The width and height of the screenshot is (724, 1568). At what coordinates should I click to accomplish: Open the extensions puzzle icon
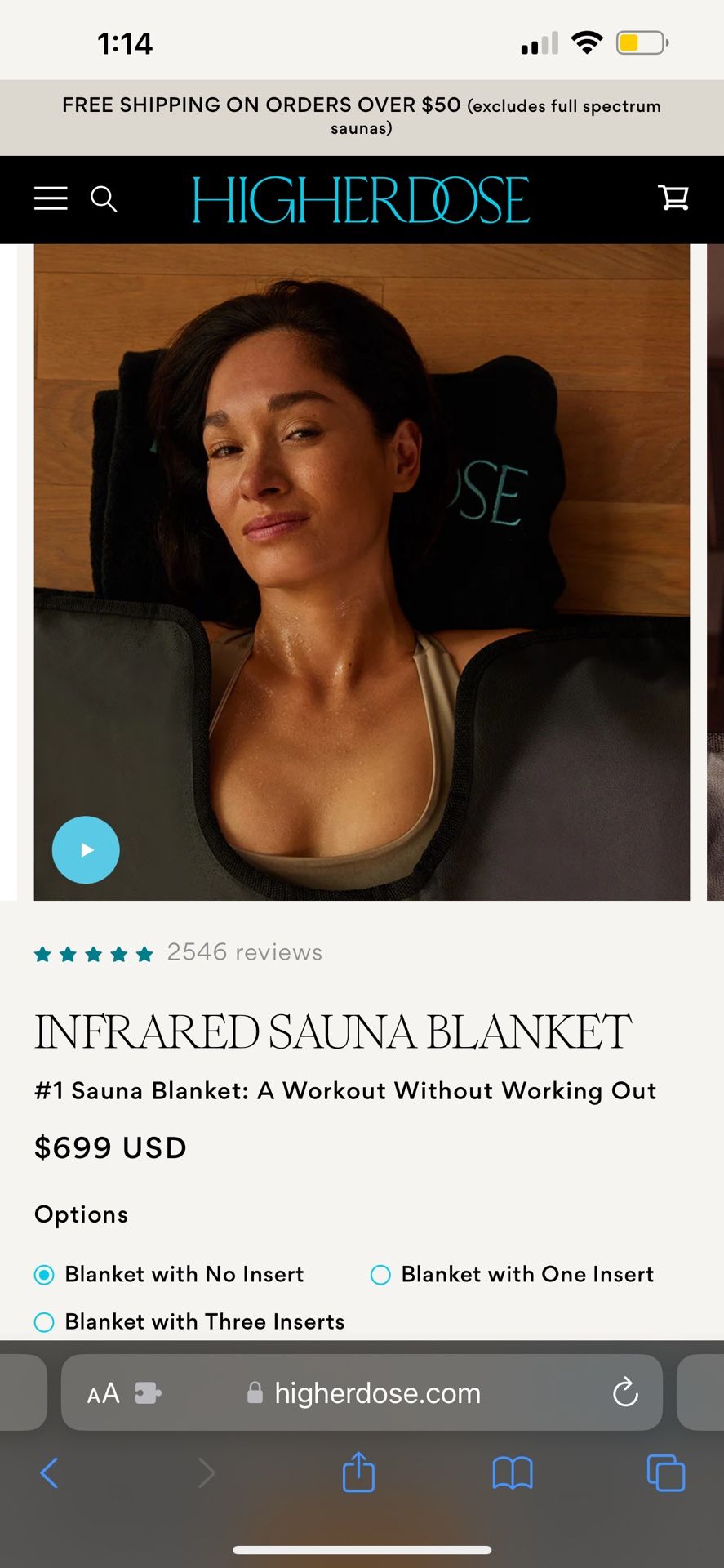click(x=148, y=1392)
